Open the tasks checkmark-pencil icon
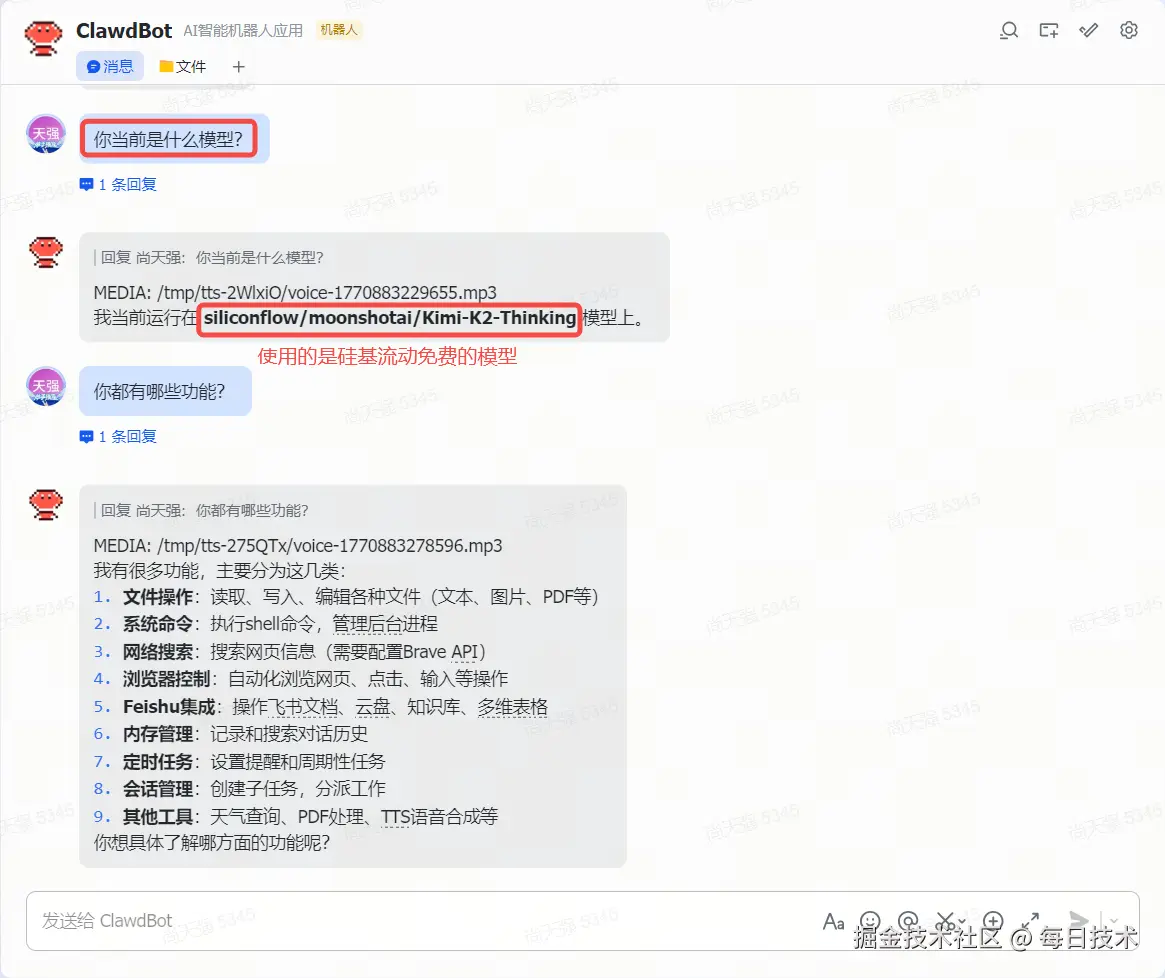 (1088, 30)
